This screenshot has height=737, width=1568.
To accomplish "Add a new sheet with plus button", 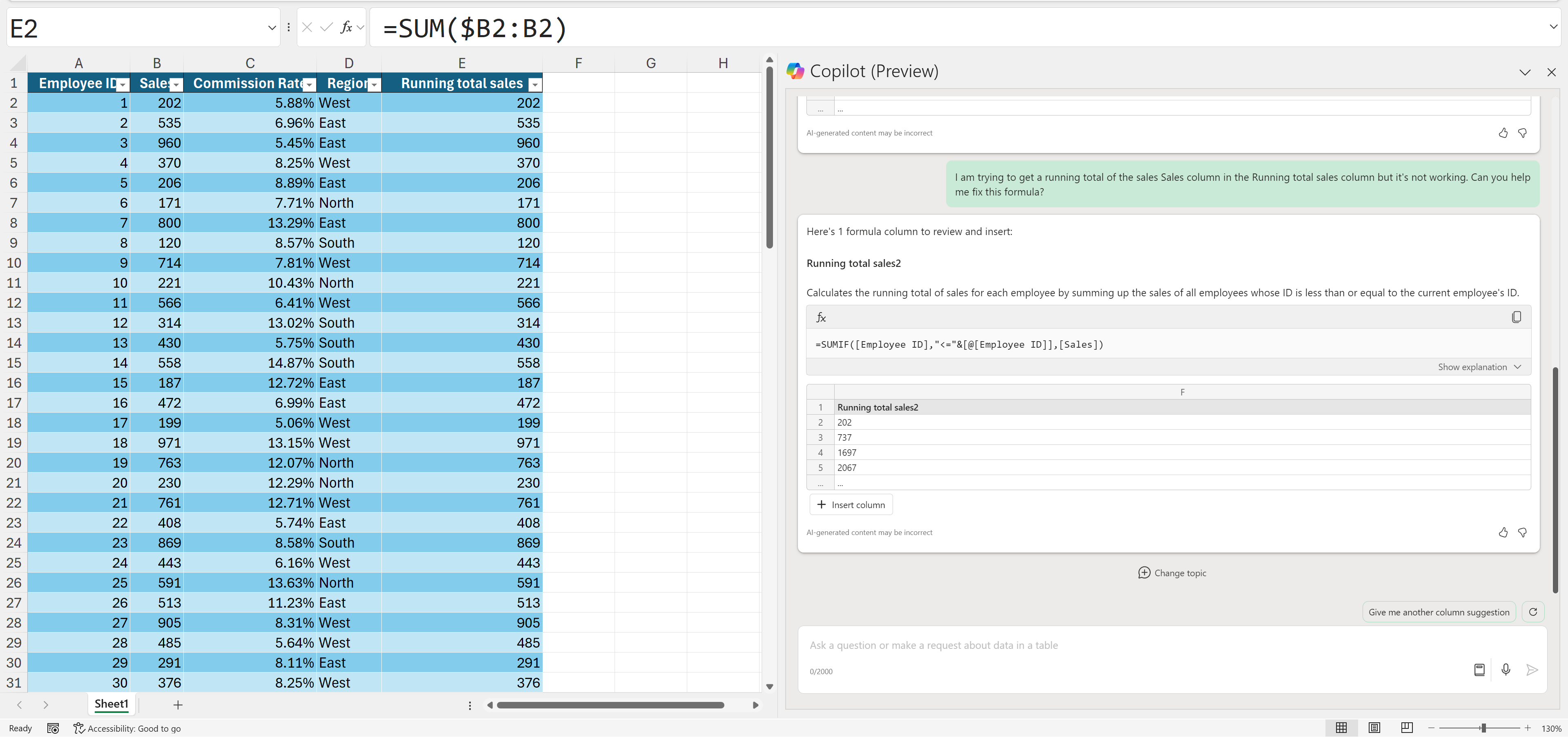I will 178,705.
